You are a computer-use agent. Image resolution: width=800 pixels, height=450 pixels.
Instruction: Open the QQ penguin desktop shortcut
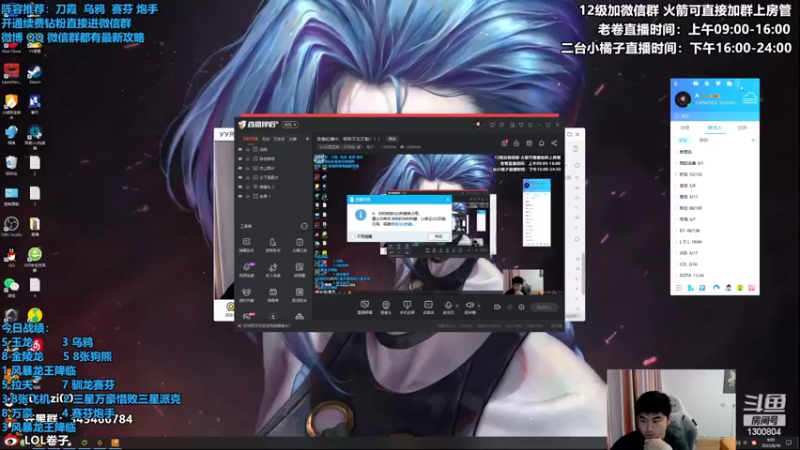(11, 257)
